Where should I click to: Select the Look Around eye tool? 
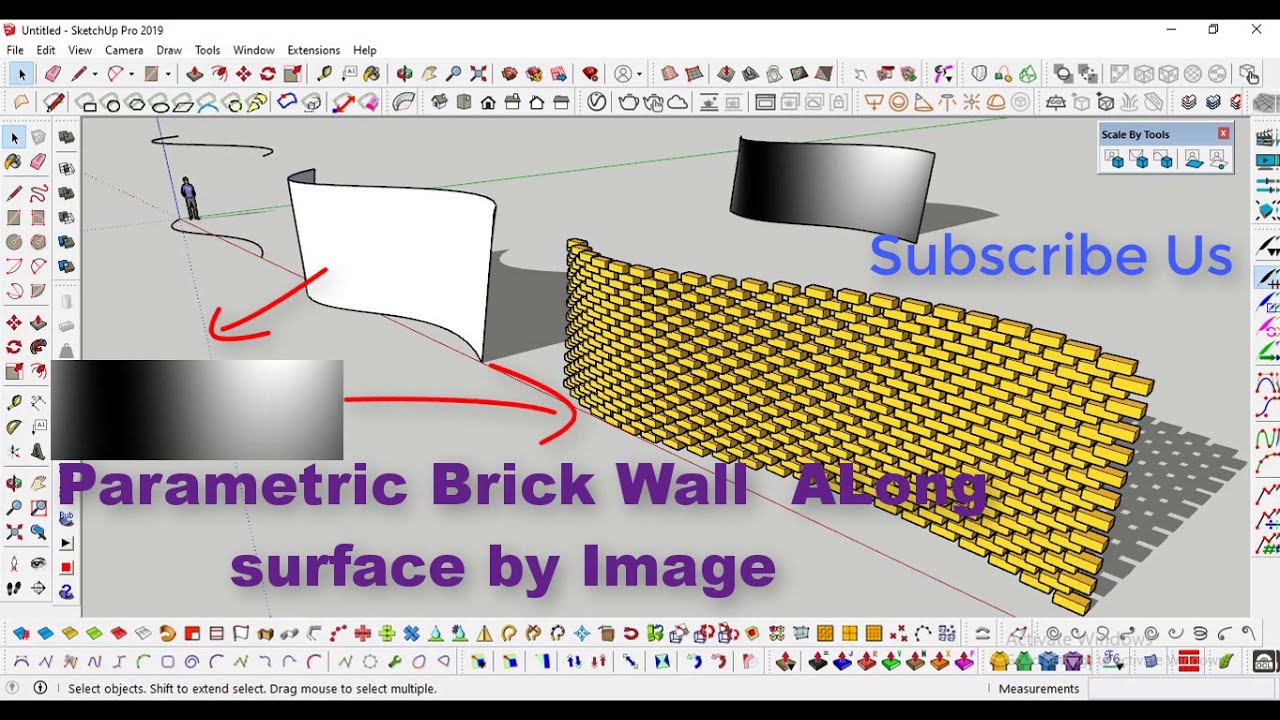pyautogui.click(x=38, y=563)
